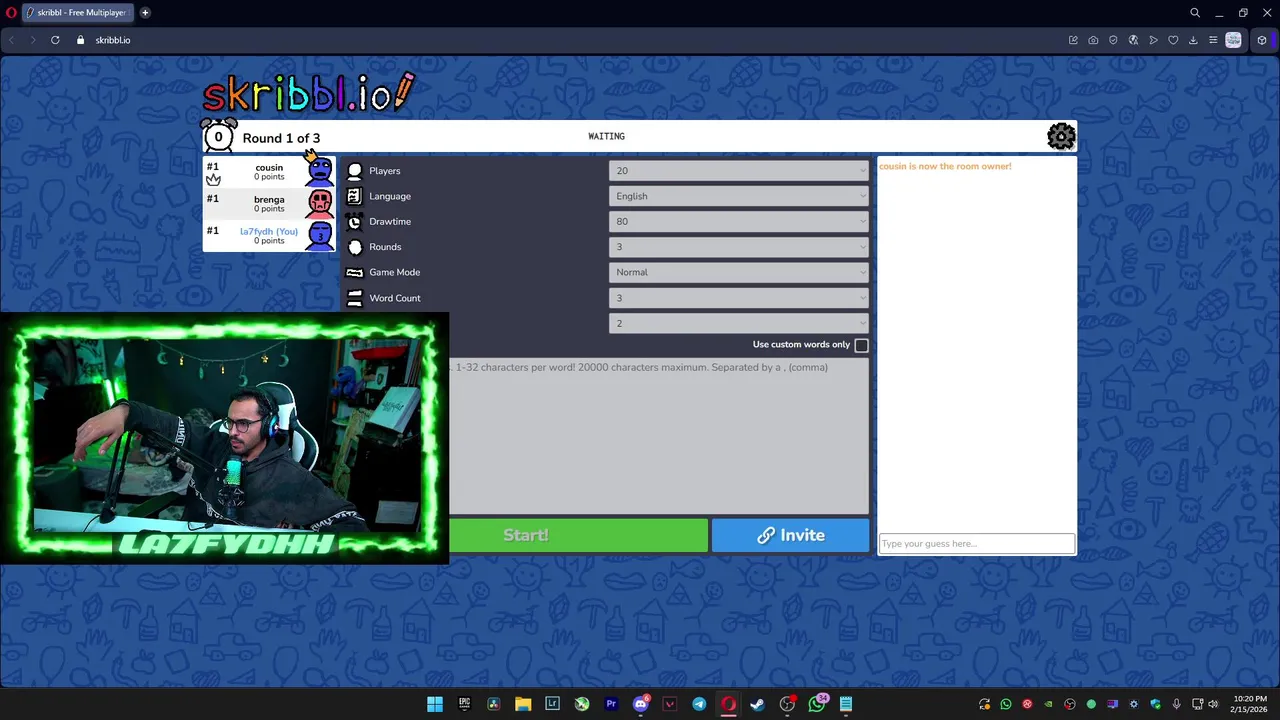
Task: Open skribbl.io settings gear icon
Action: (1061, 136)
